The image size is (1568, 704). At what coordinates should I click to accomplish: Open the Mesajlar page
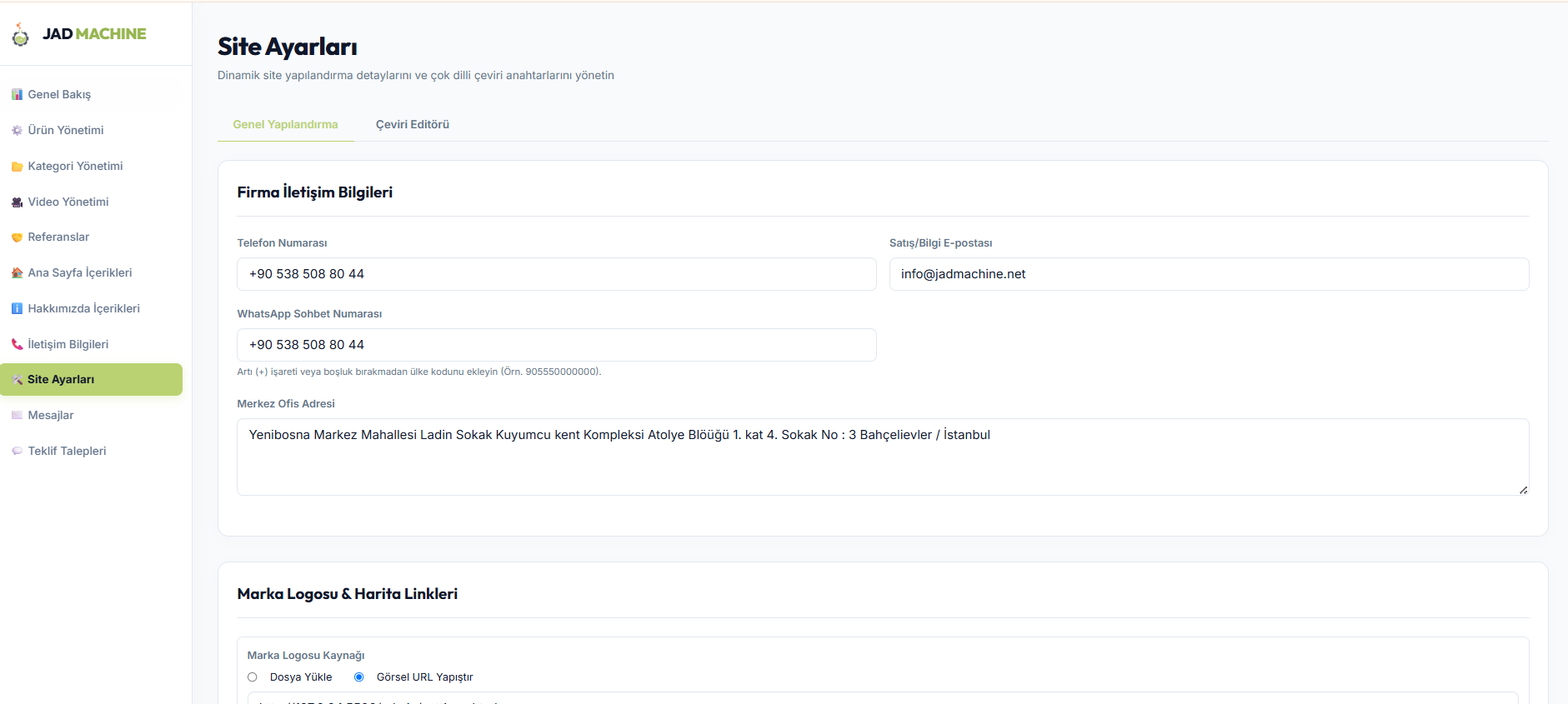[92, 416]
